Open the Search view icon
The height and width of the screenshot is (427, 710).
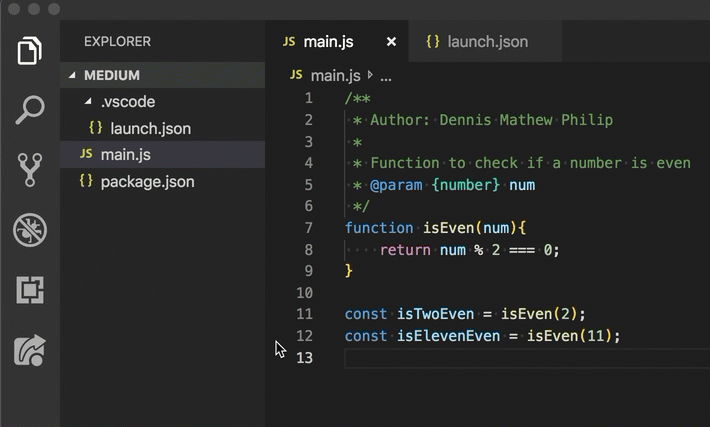(x=30, y=110)
